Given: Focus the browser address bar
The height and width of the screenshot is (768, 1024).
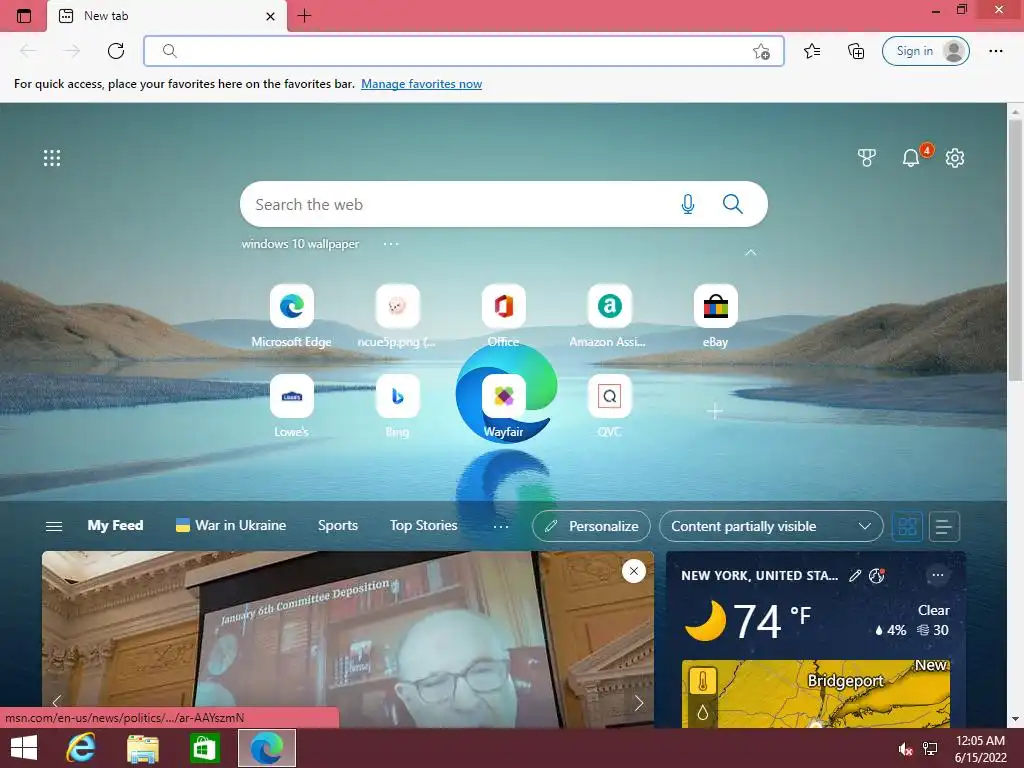Looking at the screenshot, I should point(464,51).
